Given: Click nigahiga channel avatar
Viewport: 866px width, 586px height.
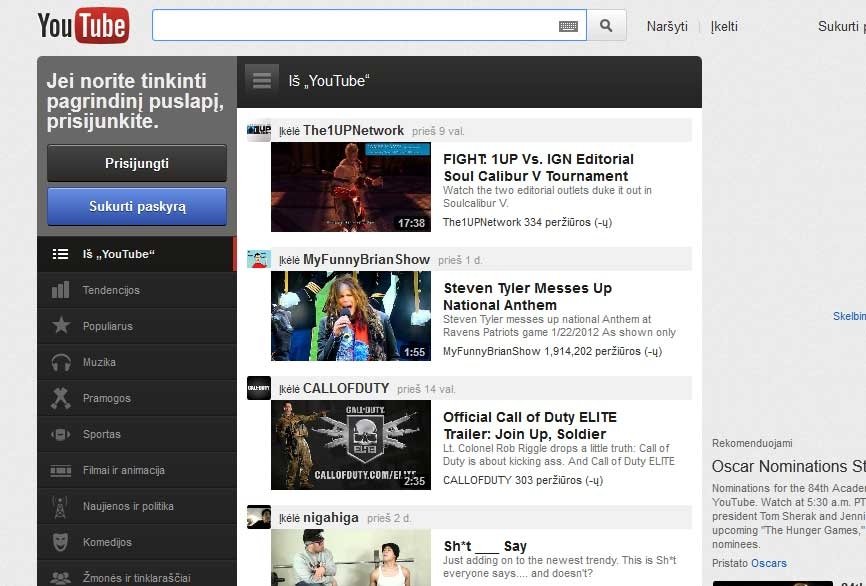Looking at the screenshot, I should [x=258, y=517].
